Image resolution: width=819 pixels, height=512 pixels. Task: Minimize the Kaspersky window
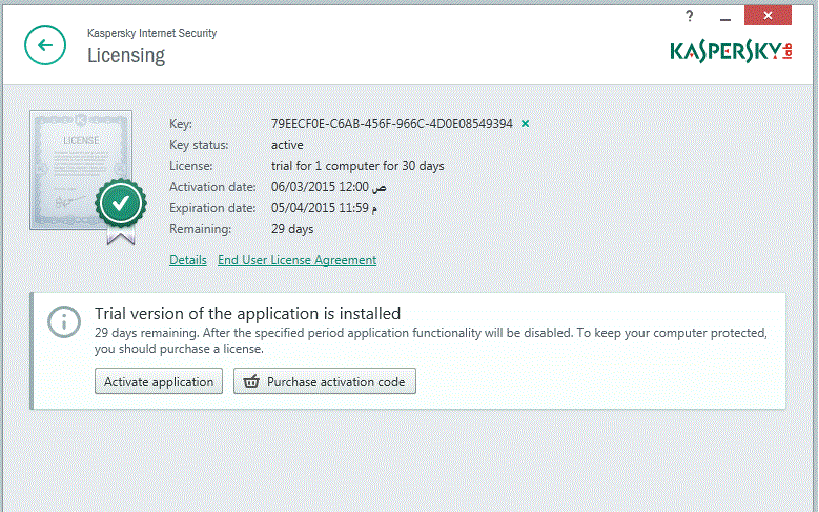(x=725, y=19)
